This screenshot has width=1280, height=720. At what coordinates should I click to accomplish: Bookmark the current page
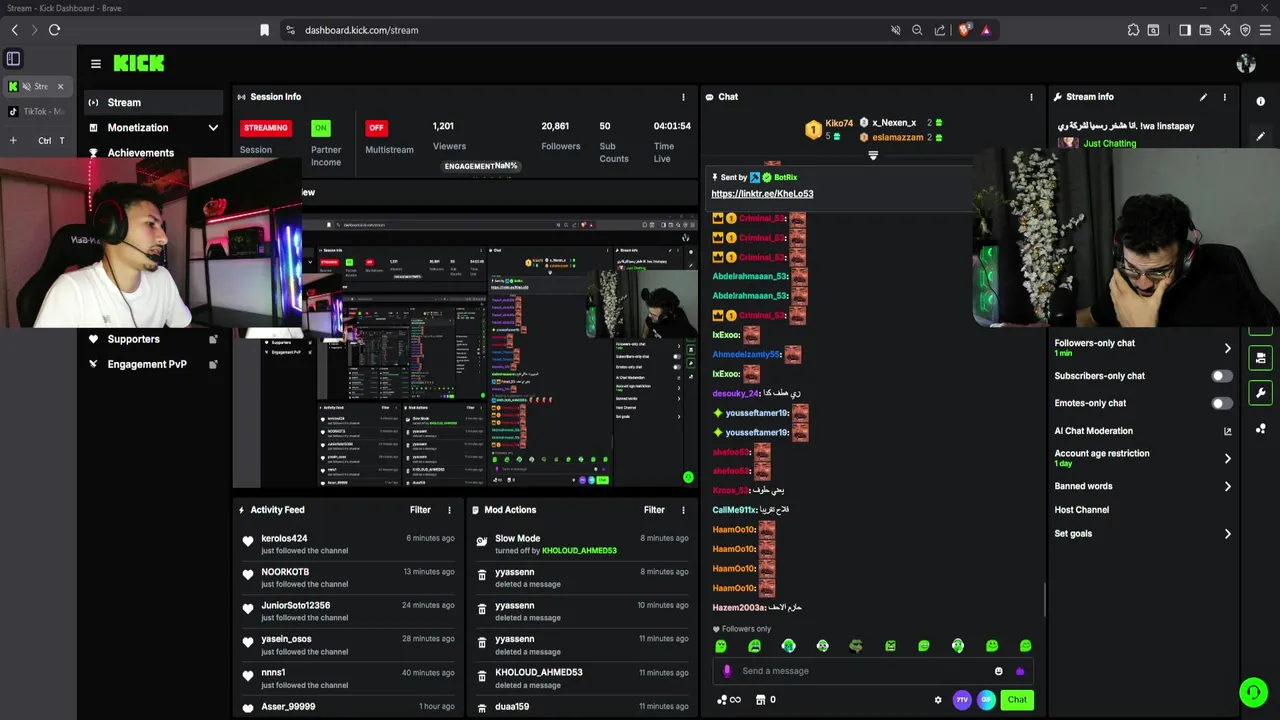(x=264, y=30)
